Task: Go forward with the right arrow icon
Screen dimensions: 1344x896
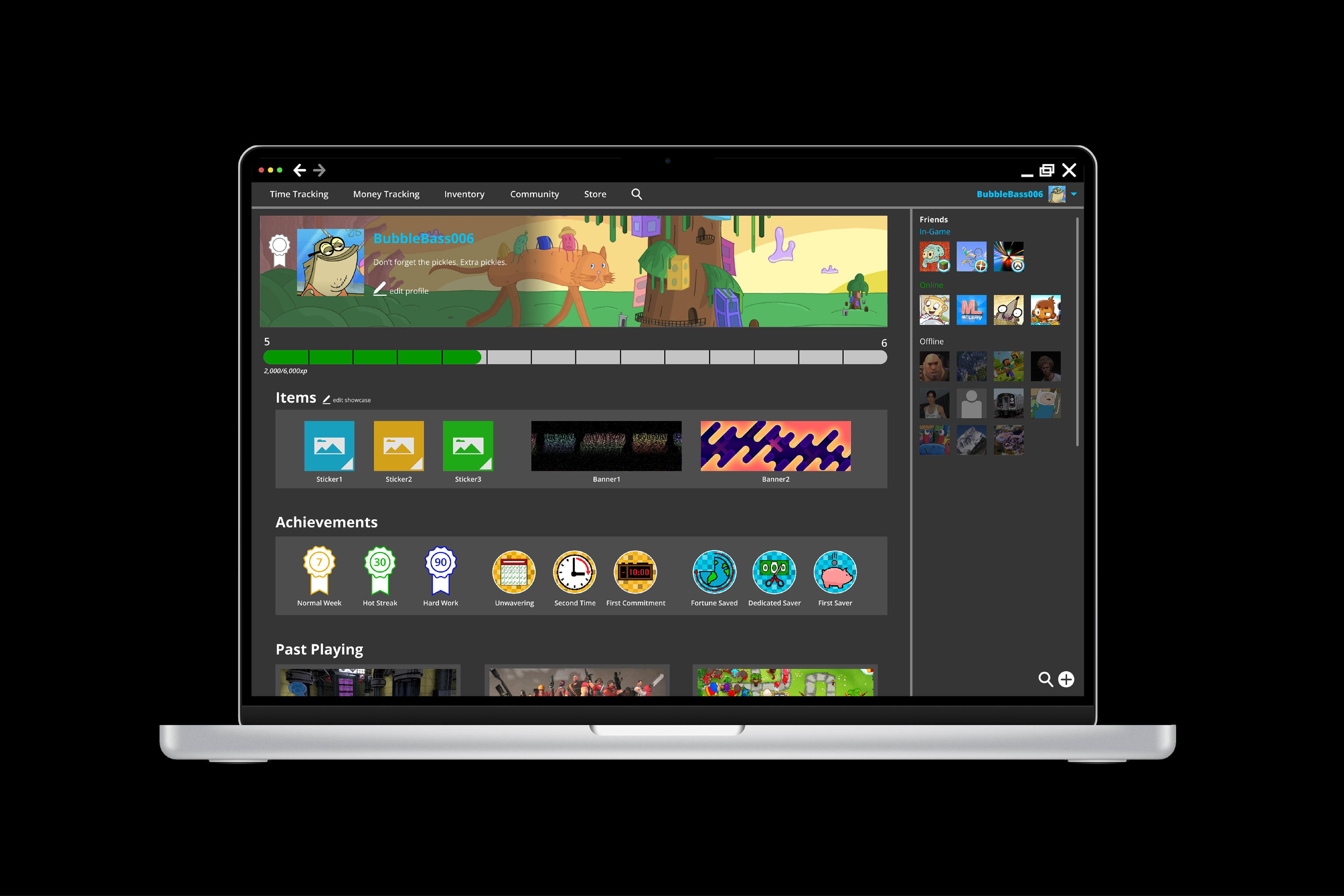Action: (320, 170)
